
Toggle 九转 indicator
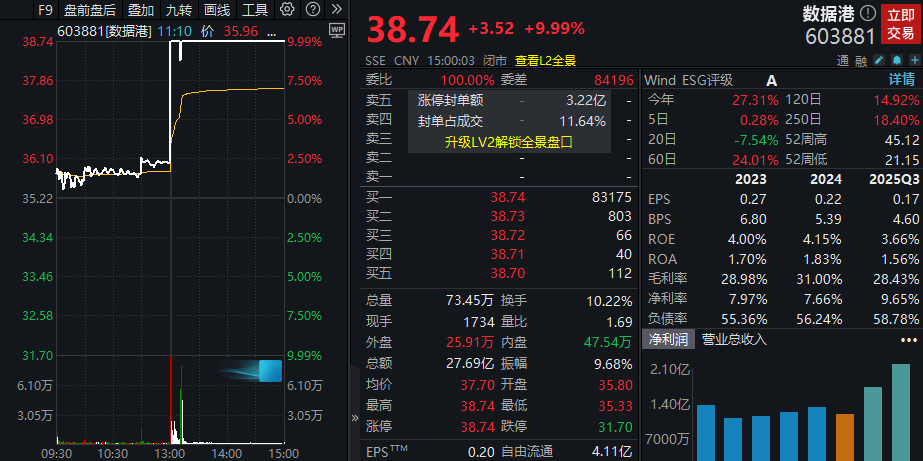tap(179, 10)
